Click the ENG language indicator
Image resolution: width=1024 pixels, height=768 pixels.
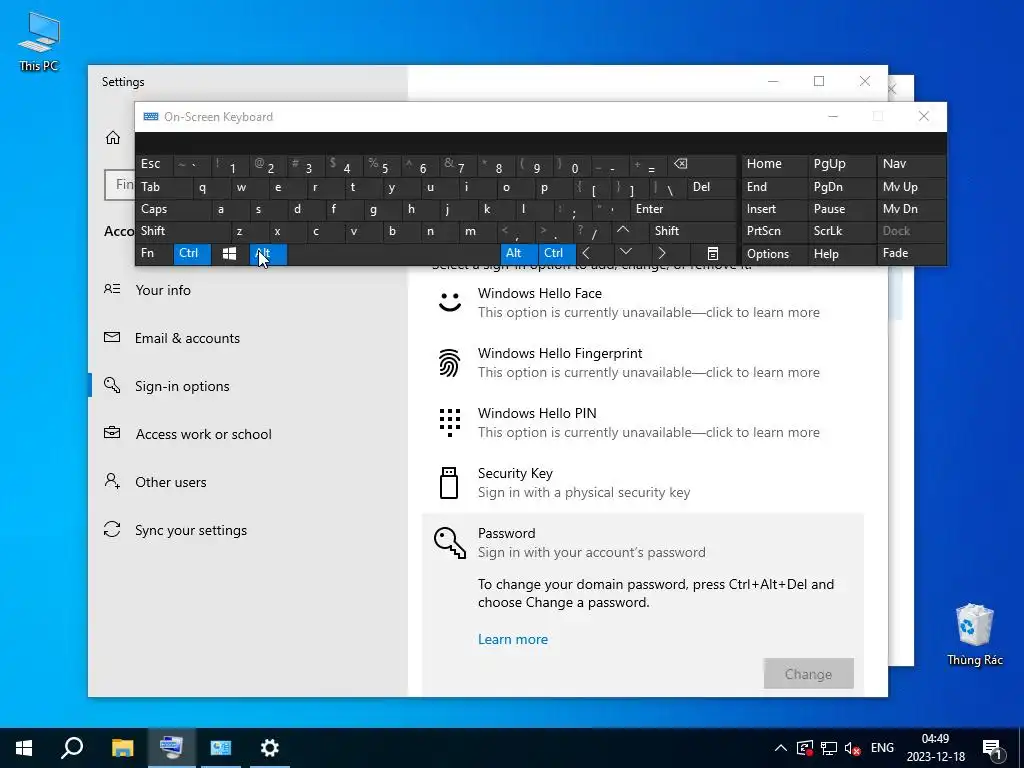[x=882, y=748]
